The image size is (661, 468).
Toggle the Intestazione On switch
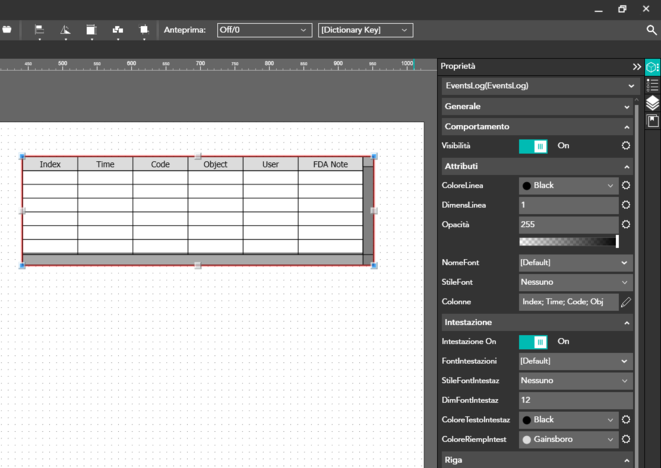[533, 341]
